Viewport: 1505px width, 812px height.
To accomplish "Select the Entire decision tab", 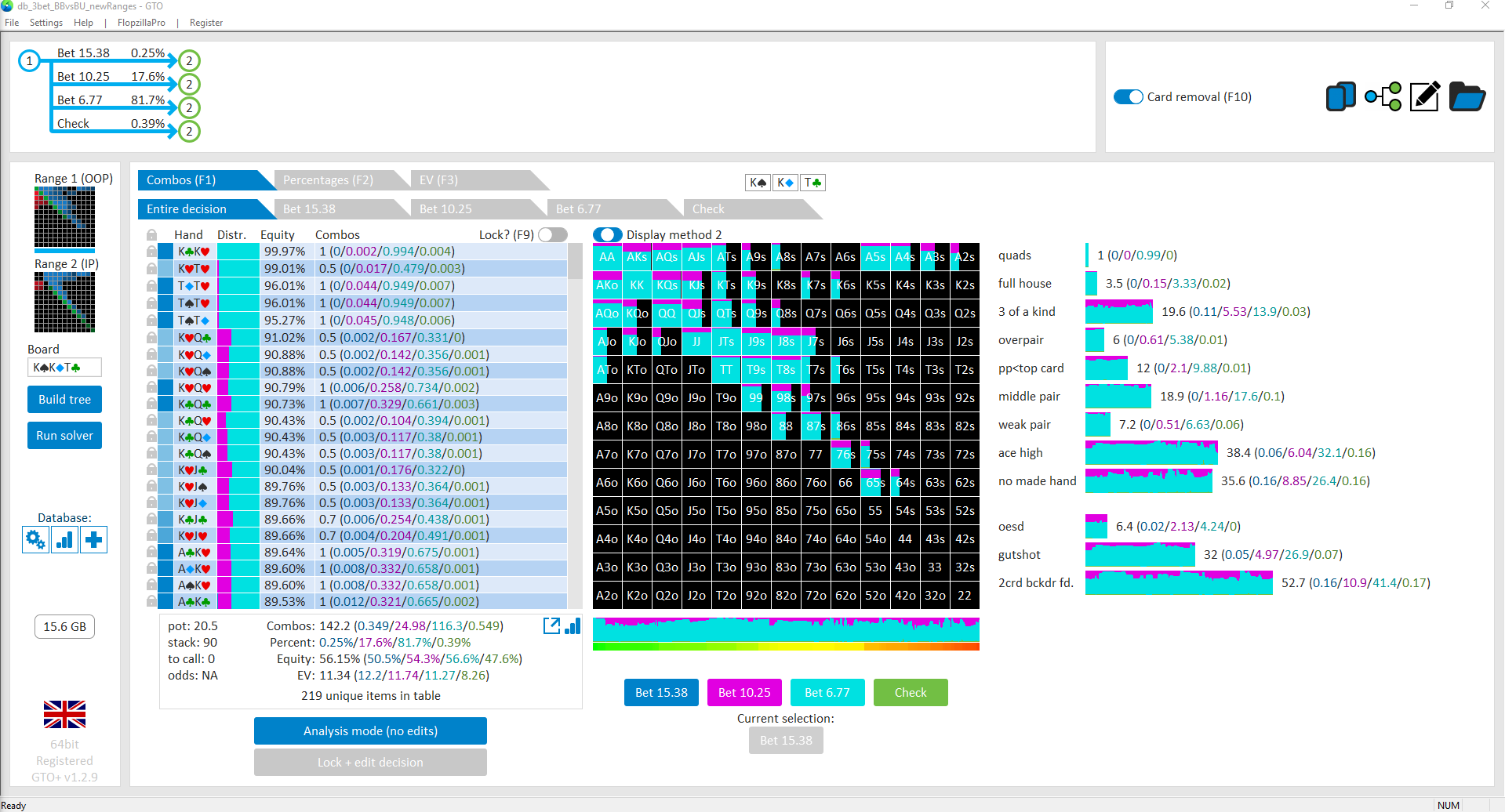I will (x=198, y=209).
